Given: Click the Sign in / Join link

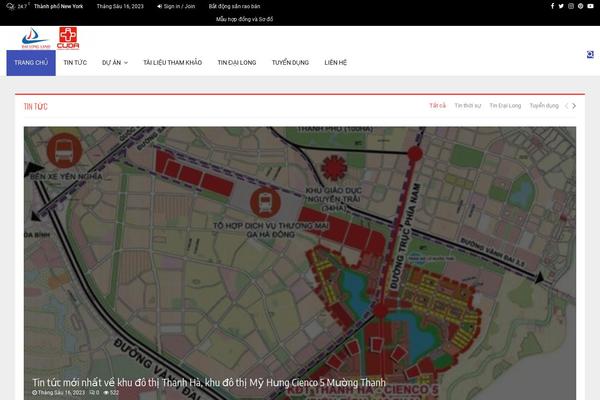Looking at the screenshot, I should pyautogui.click(x=176, y=6).
